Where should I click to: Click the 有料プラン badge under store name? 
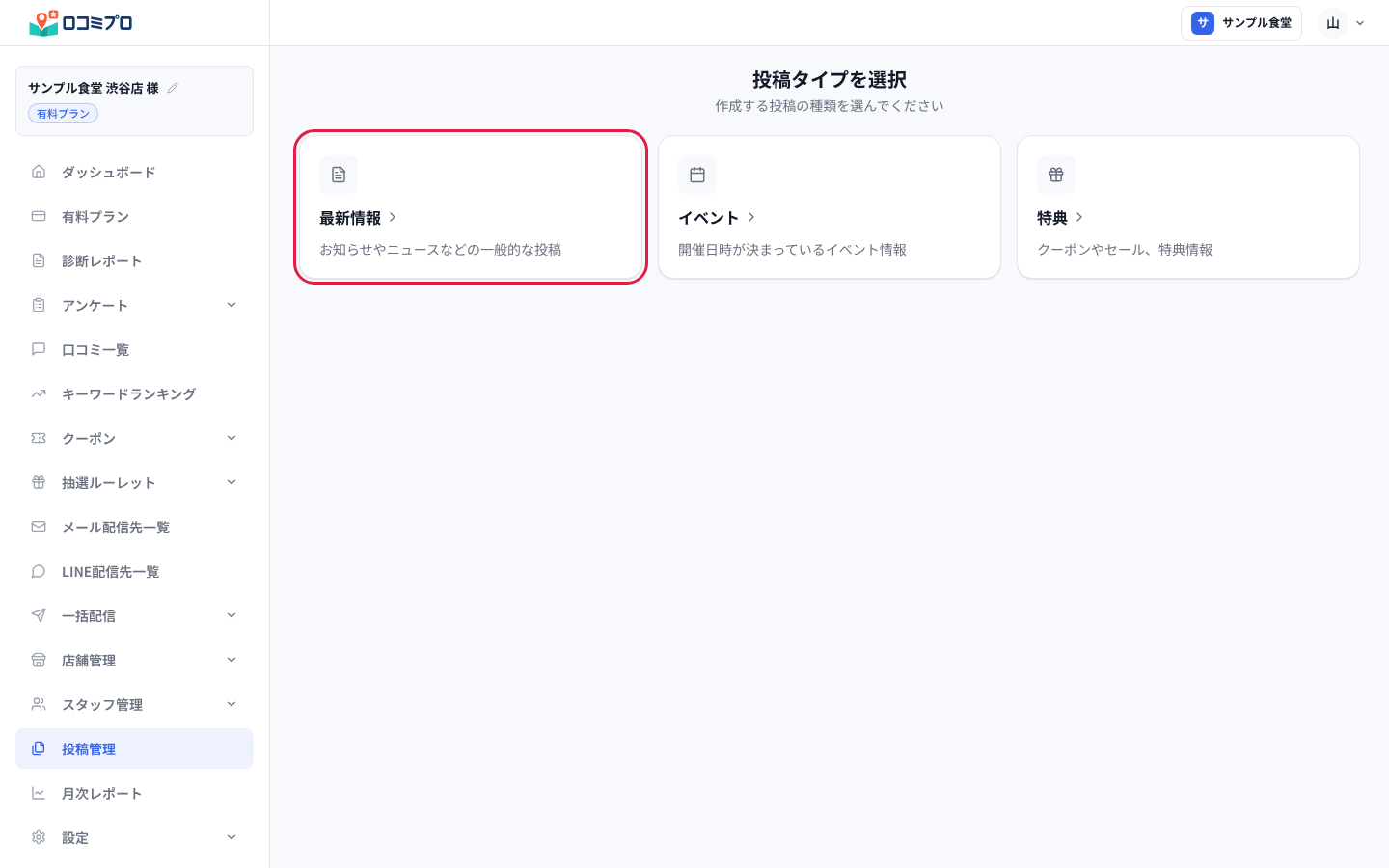click(63, 114)
